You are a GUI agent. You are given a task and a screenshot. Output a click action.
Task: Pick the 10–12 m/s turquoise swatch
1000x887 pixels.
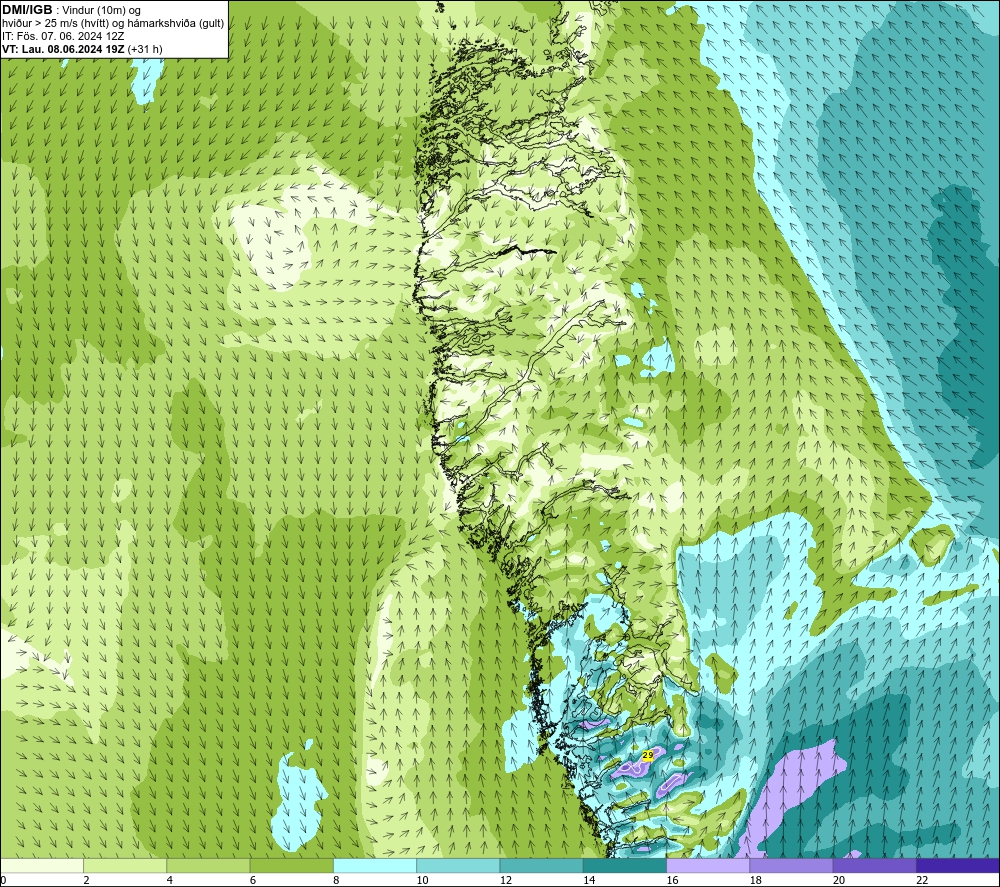click(x=458, y=865)
